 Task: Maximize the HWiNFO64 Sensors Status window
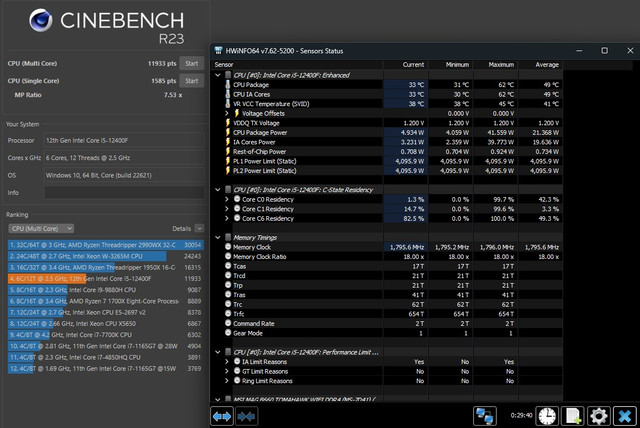click(x=604, y=51)
